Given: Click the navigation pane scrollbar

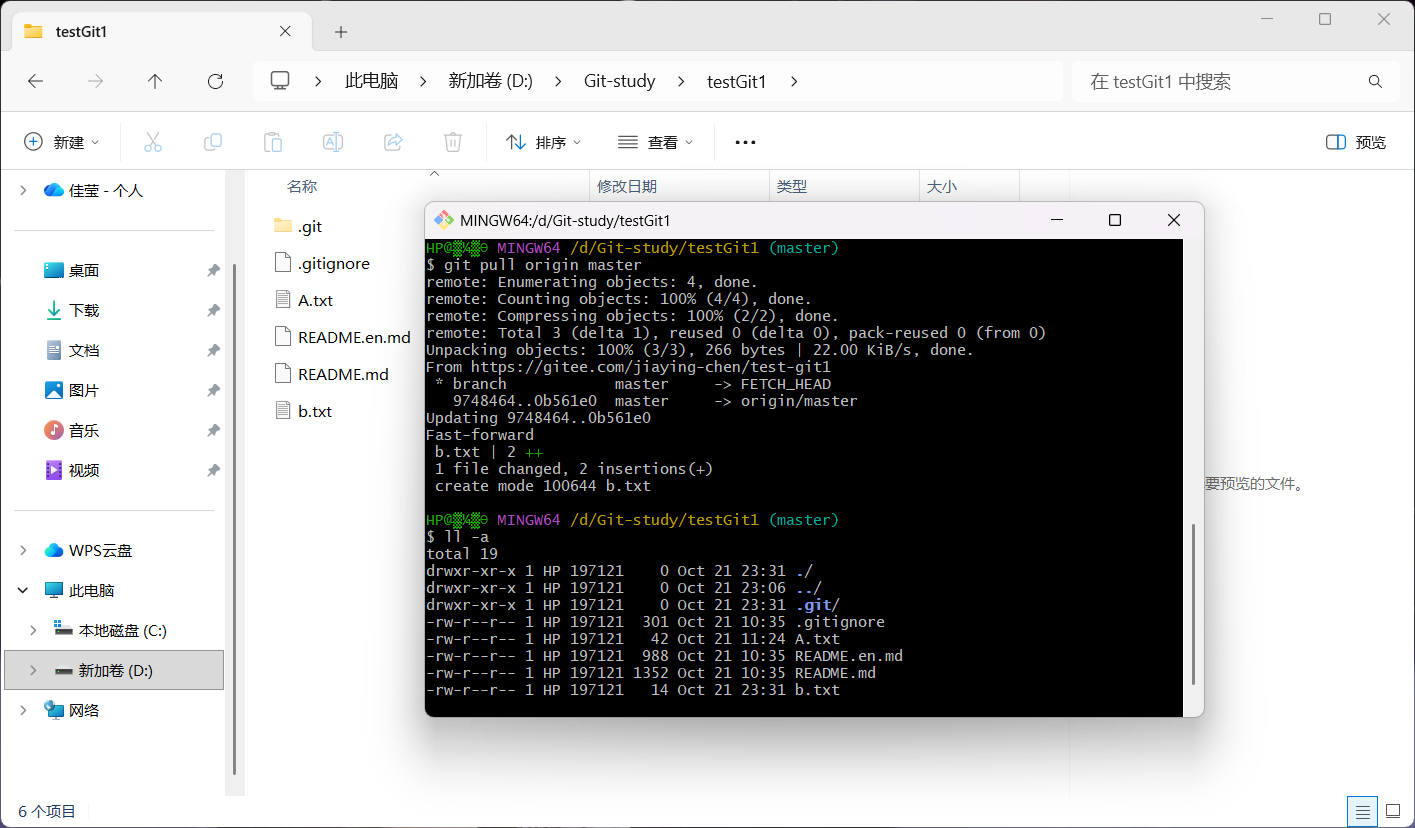Looking at the screenshot, I should [234, 520].
